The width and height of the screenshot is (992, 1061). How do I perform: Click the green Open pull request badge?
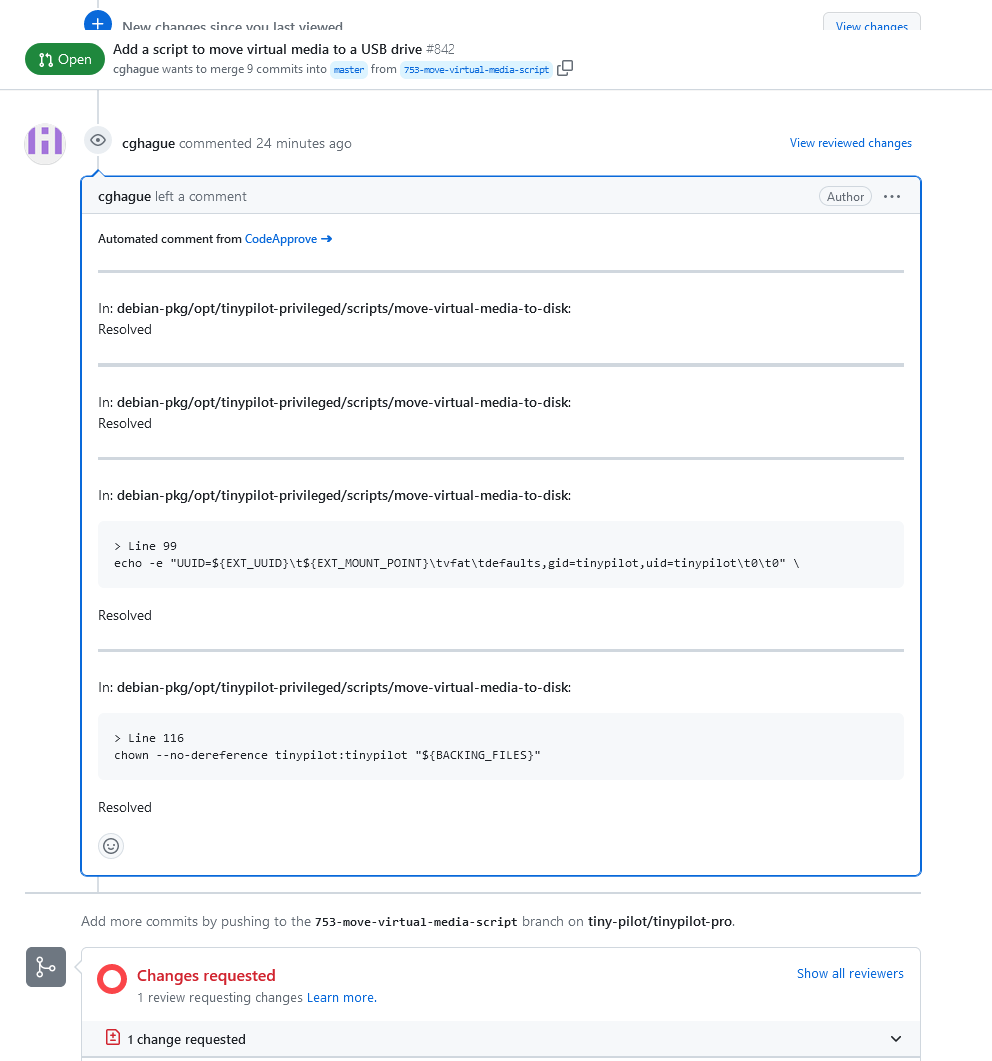(64, 59)
